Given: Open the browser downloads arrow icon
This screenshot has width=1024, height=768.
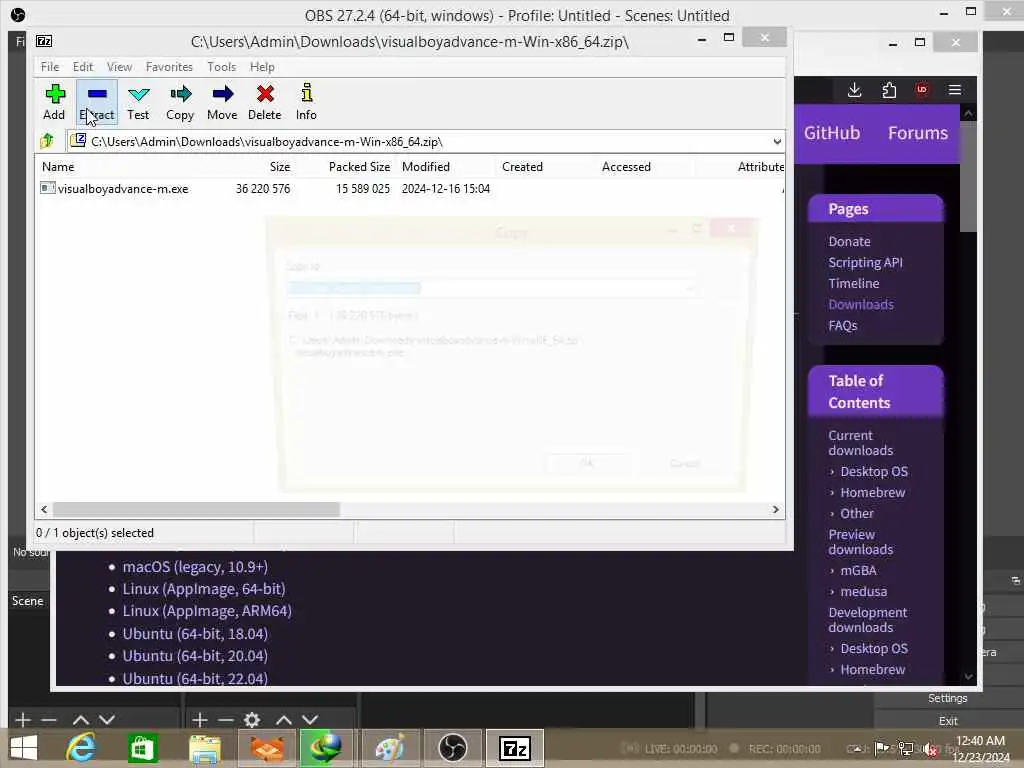Looking at the screenshot, I should coord(854,90).
